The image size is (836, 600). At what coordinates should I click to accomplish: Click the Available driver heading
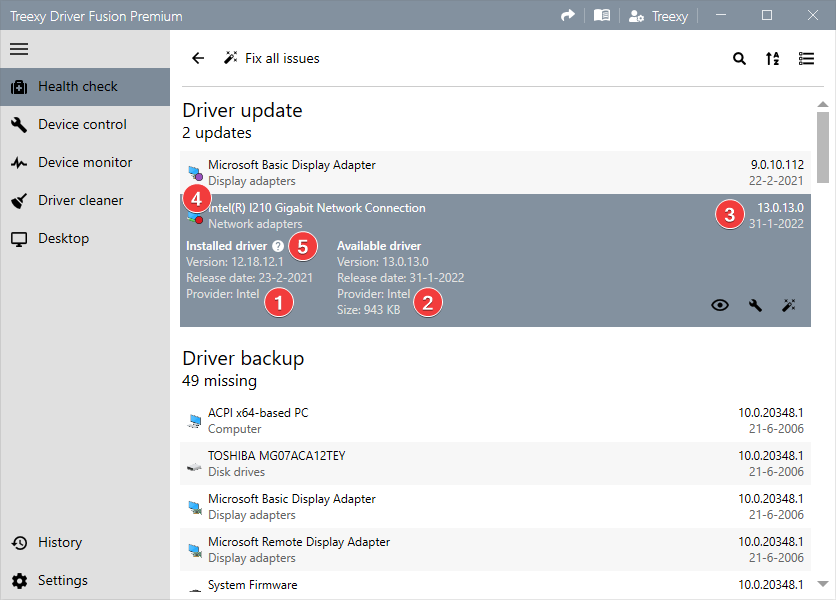(379, 246)
